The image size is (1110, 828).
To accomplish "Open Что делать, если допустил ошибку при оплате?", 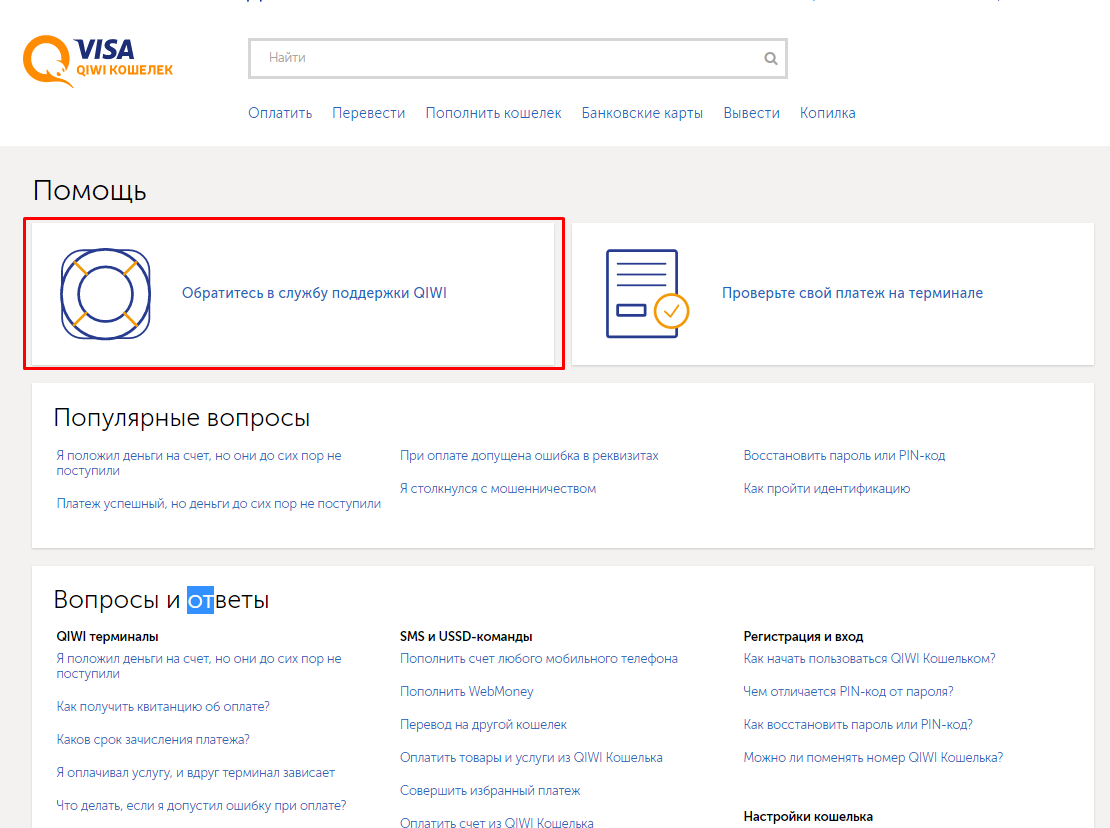I will (201, 805).
